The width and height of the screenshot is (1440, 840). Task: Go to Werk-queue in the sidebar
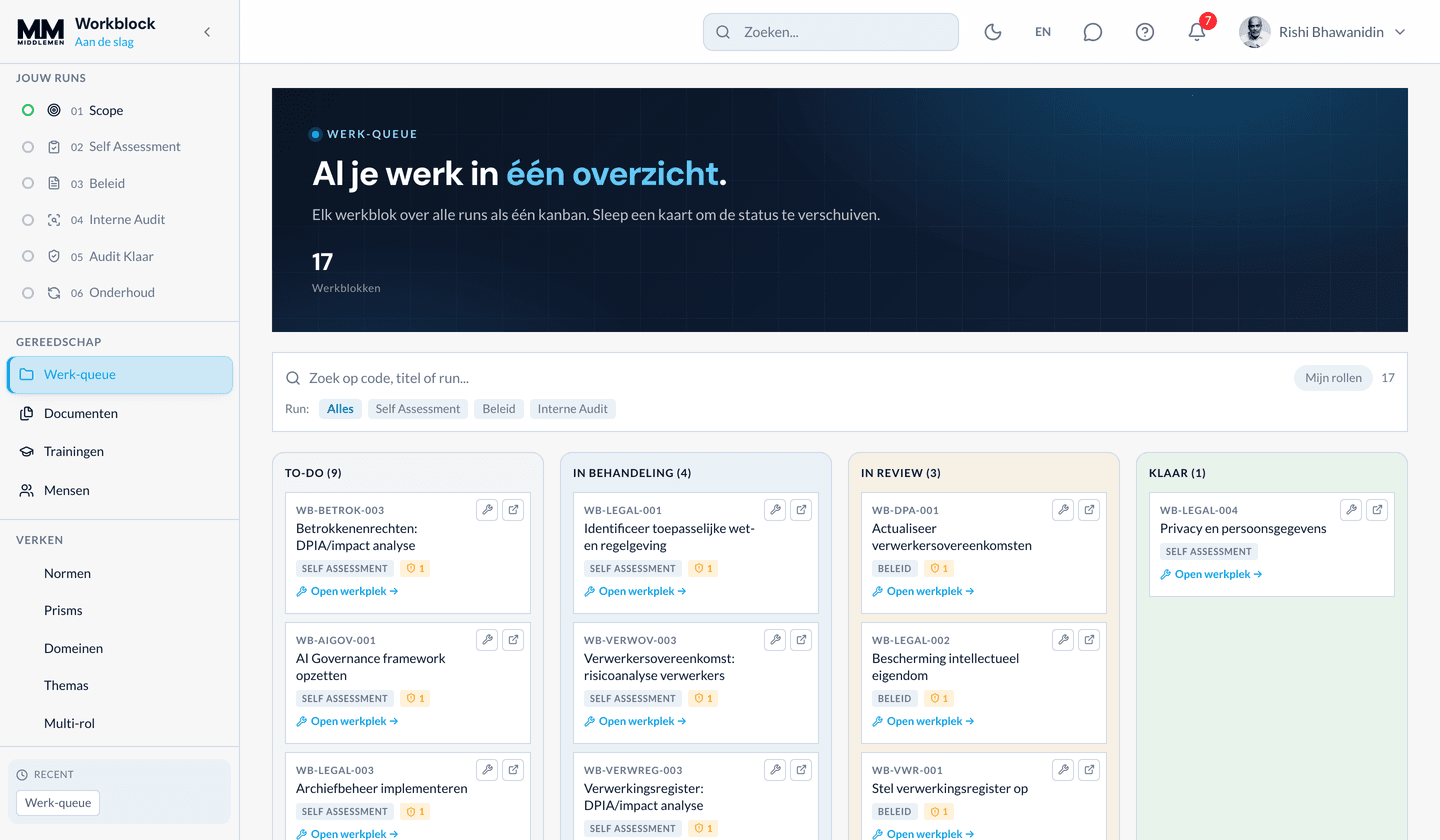pyautogui.click(x=120, y=375)
